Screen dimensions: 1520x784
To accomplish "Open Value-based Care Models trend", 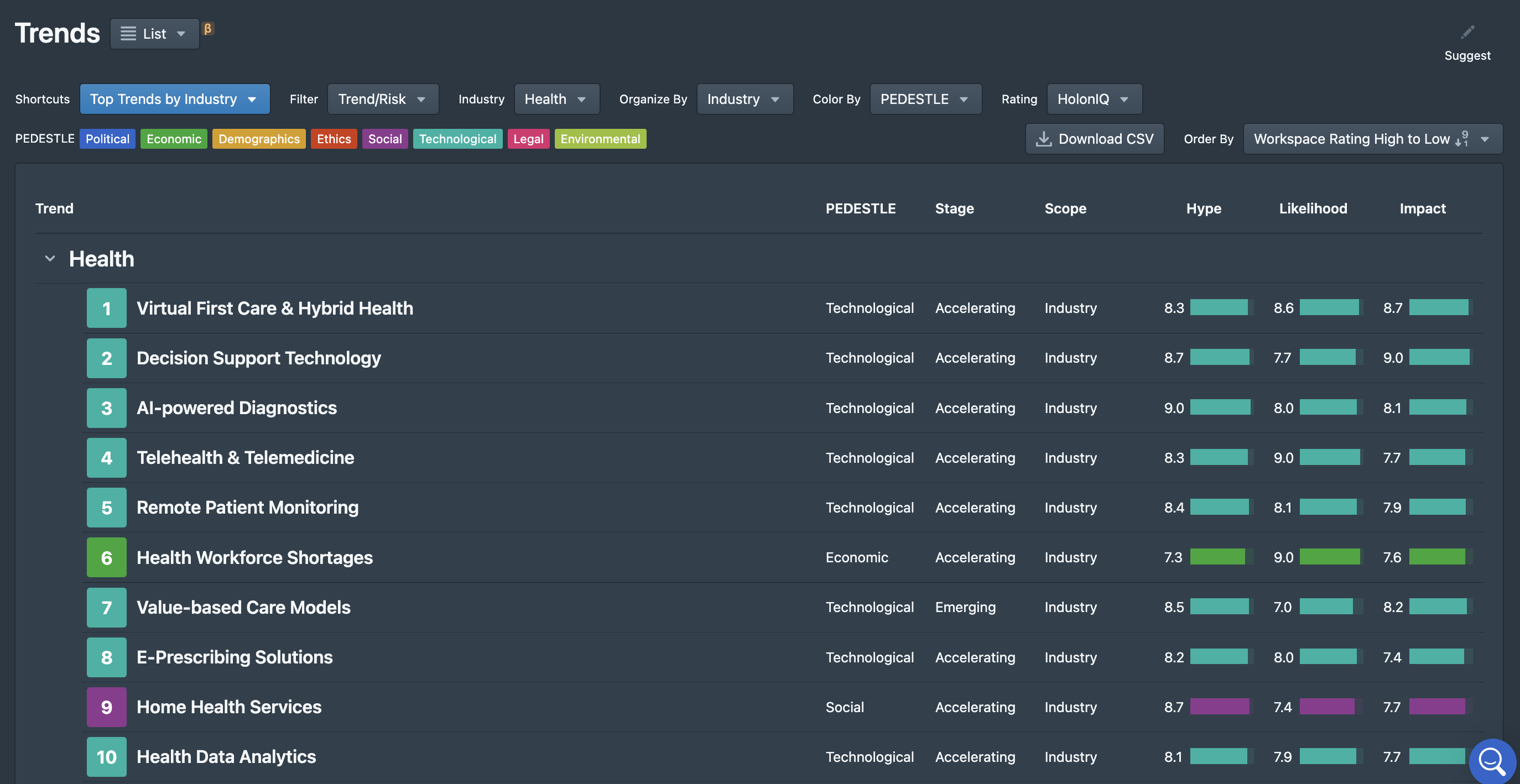I will coord(243,607).
